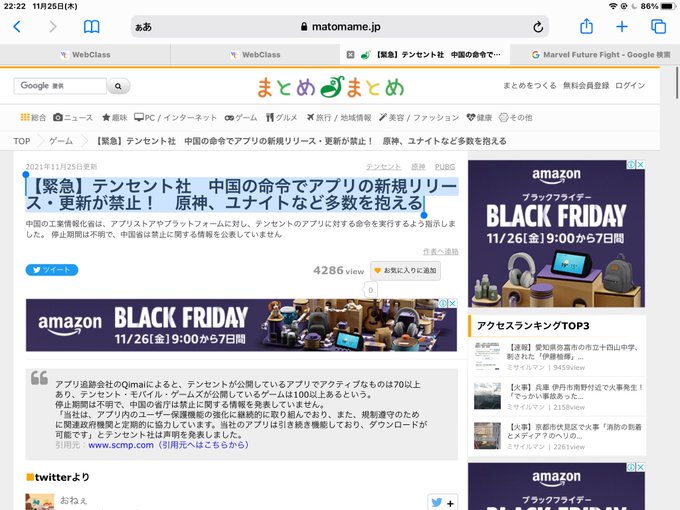Tap the Safari back arrow

pos(17,27)
